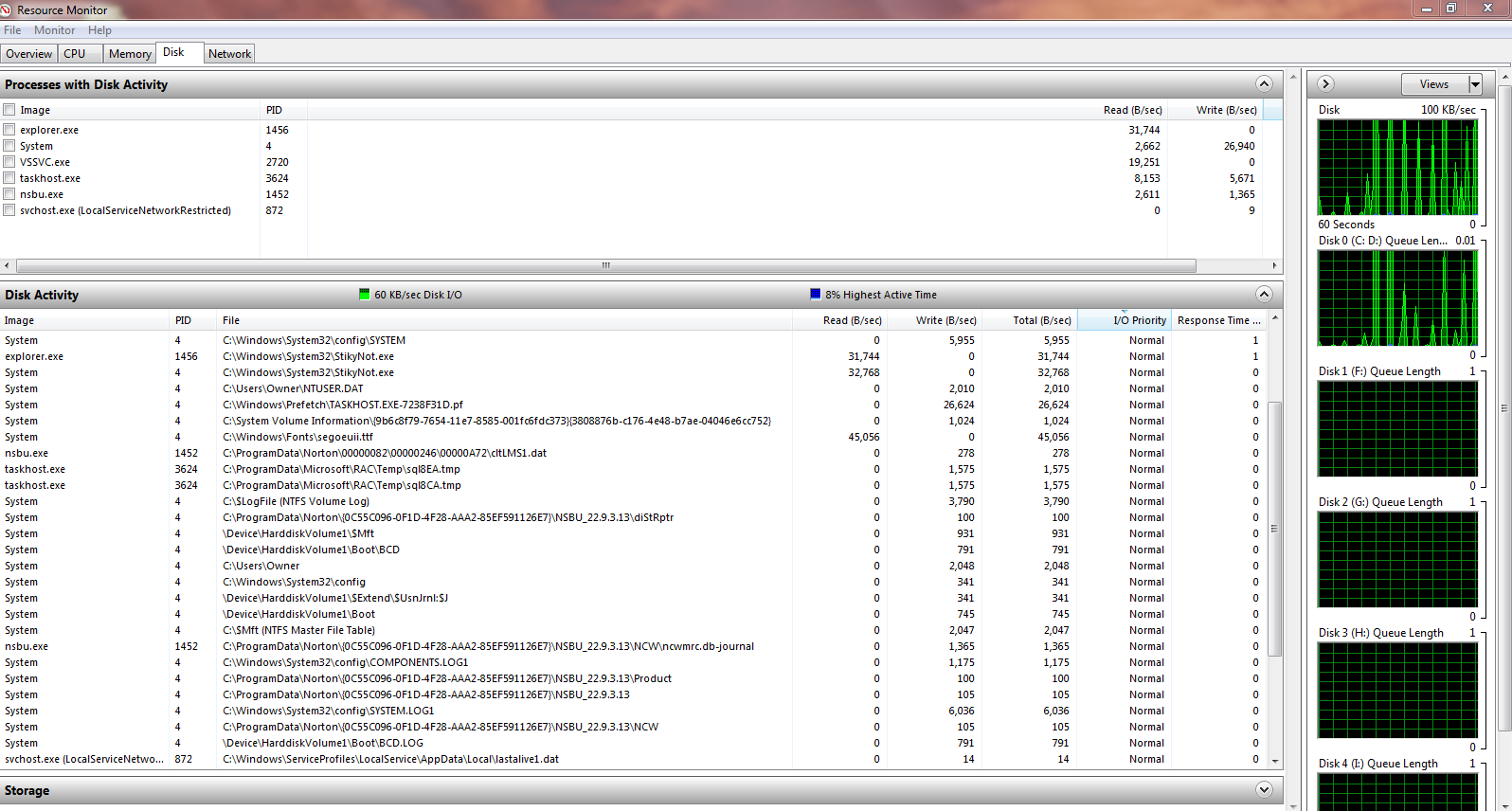
Task: Select the C:\Windows\Fonts\segoeuii.ttf row
Action: 633,437
